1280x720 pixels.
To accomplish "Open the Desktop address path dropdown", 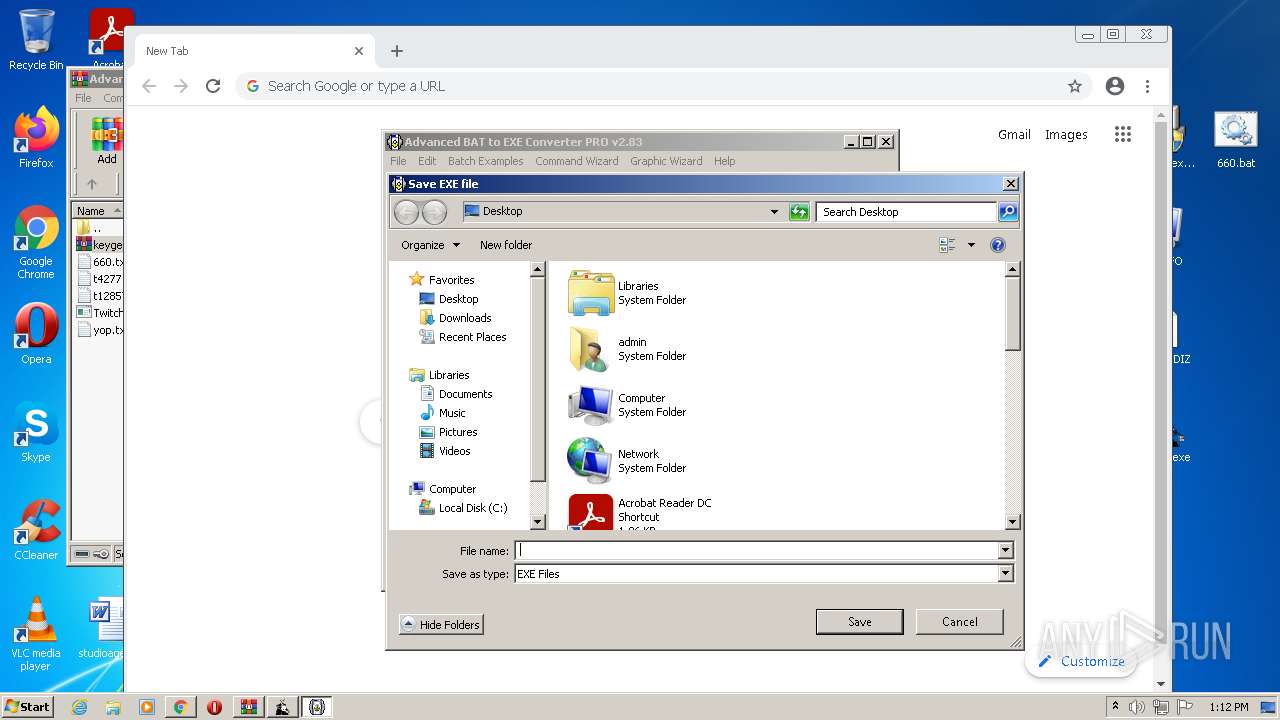I will 774,212.
